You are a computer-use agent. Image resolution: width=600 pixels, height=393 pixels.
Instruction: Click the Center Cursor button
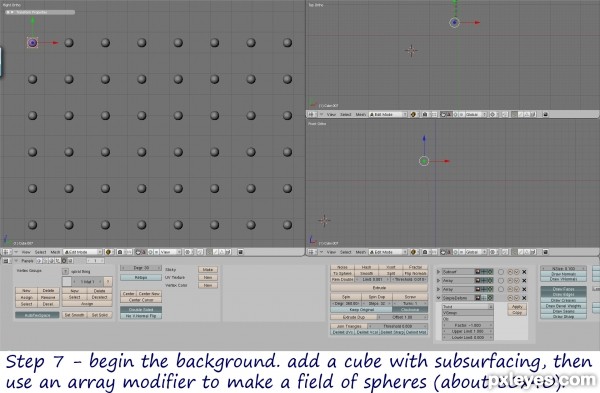pos(141,300)
